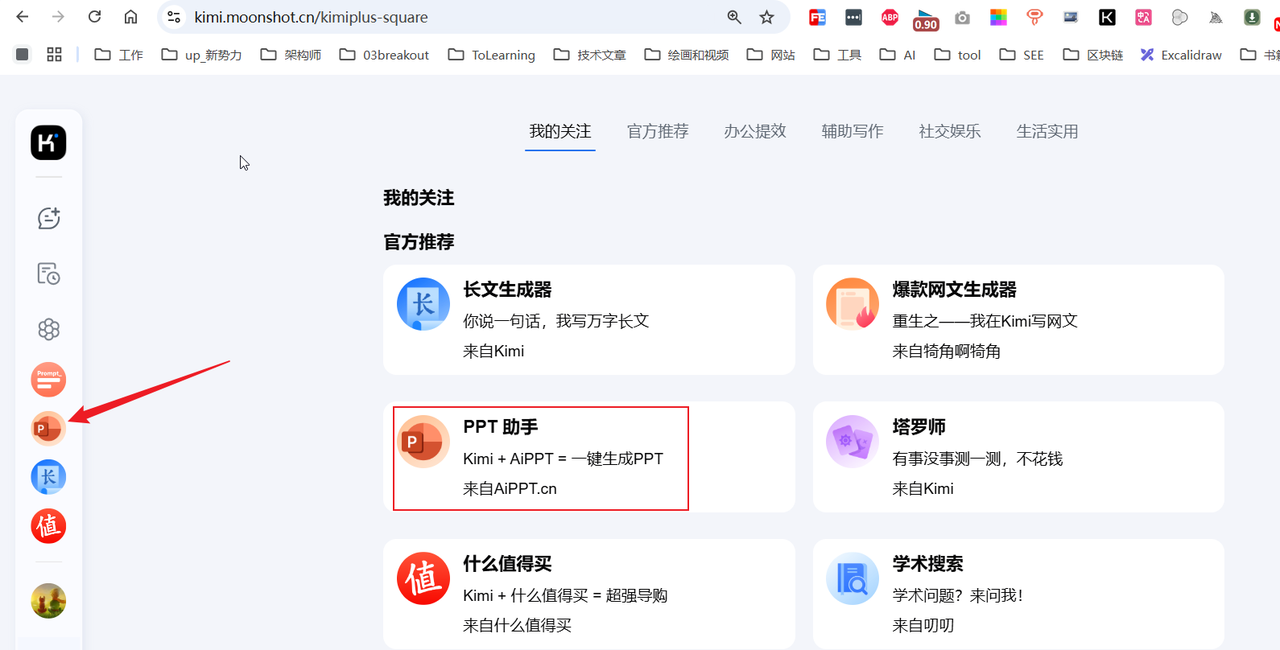Click the extension showing 0.90 badge
Image resolution: width=1280 pixels, height=650 pixels.
tap(926, 18)
